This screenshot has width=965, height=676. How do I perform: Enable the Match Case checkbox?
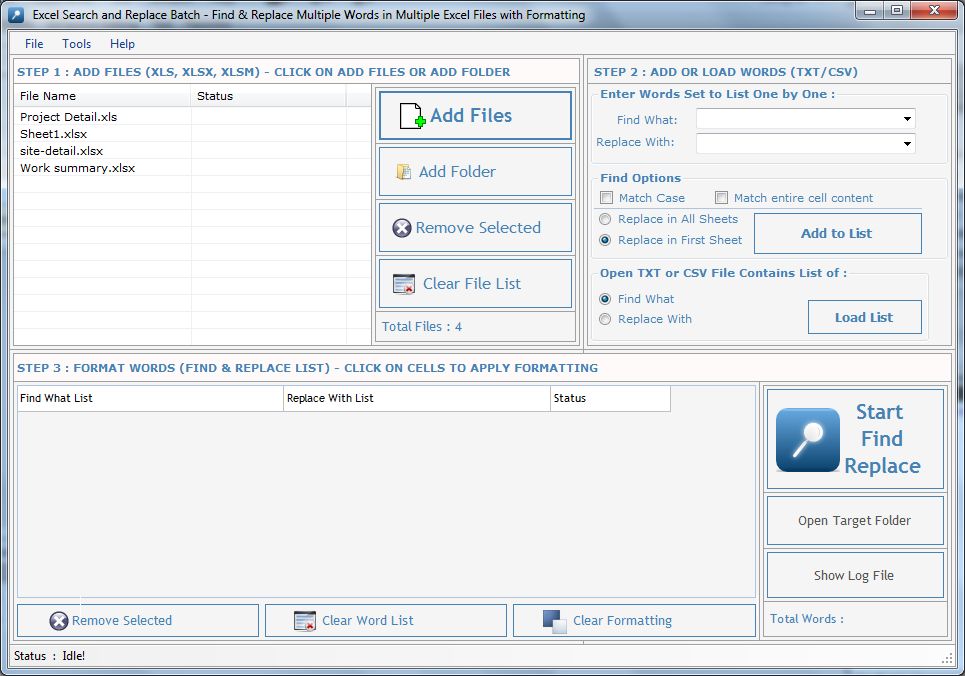click(x=606, y=198)
